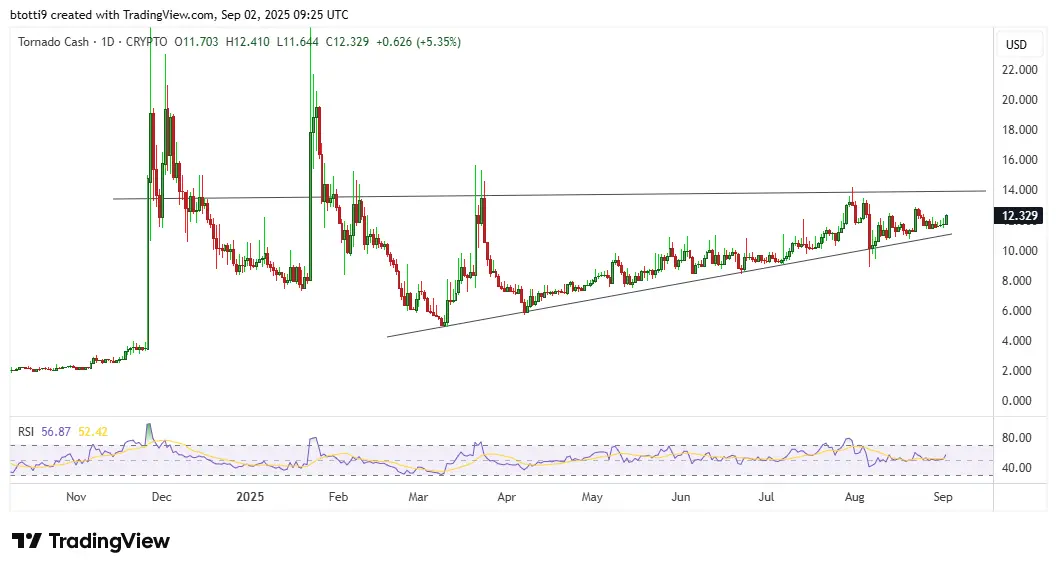Click the Aug date axis label
Screen dimensions: 1057x571
(855, 497)
